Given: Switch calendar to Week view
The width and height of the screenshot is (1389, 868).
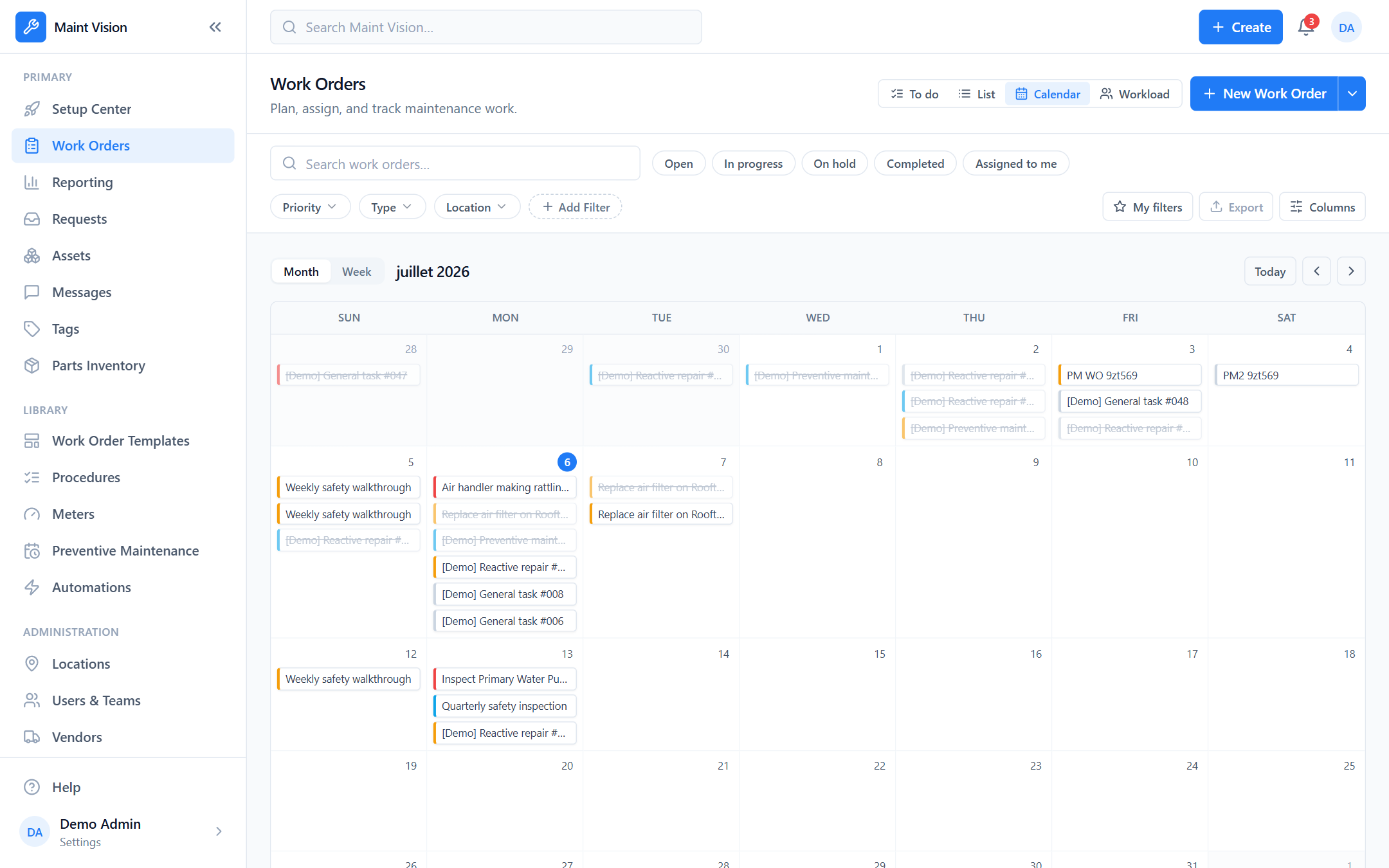Looking at the screenshot, I should pyautogui.click(x=356, y=271).
